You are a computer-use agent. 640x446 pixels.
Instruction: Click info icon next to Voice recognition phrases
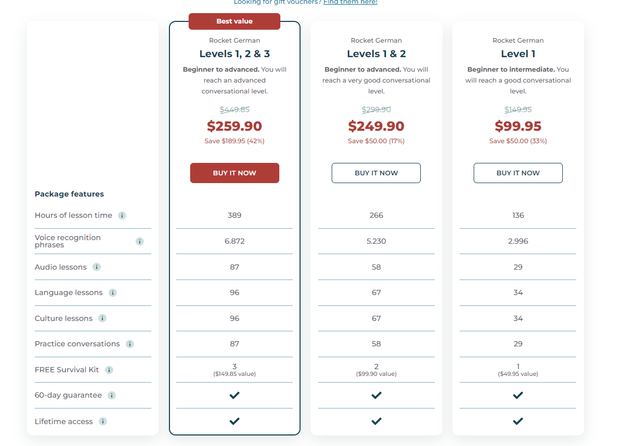tap(139, 241)
